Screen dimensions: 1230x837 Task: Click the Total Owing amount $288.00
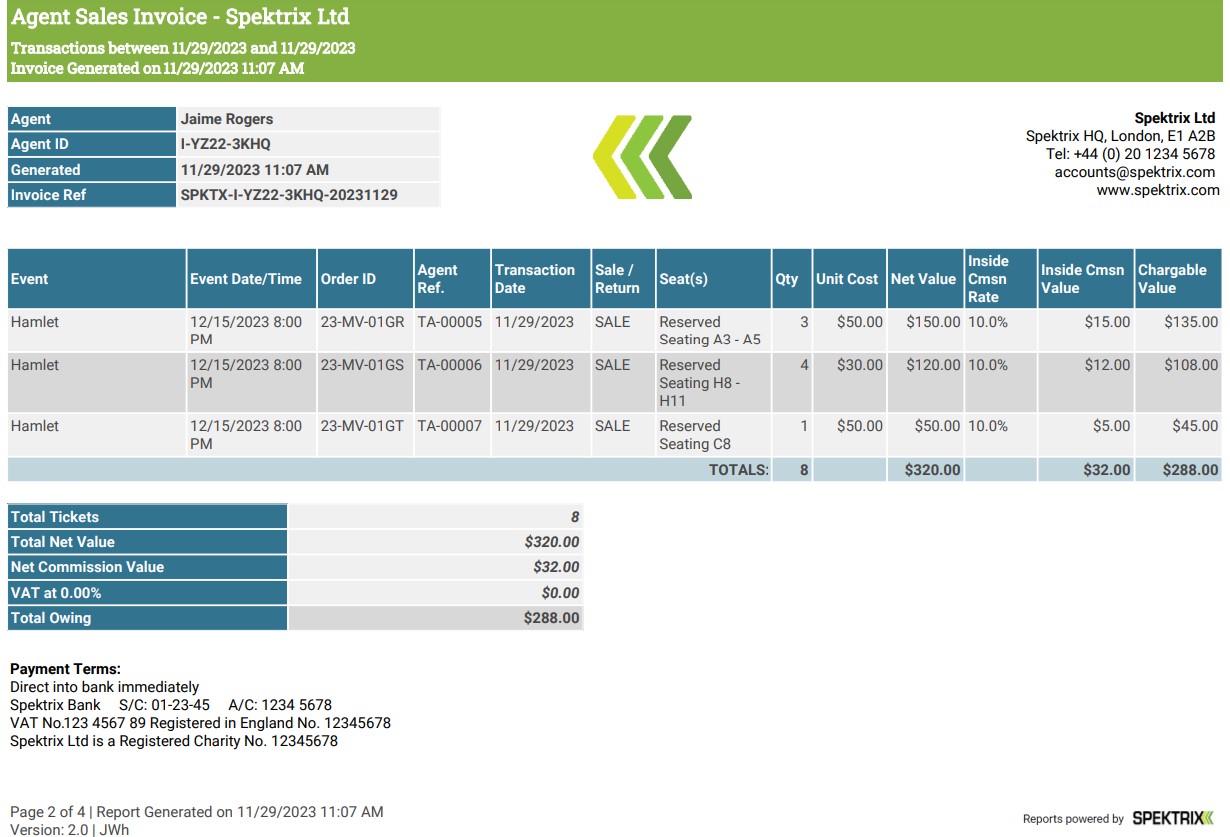[551, 618]
